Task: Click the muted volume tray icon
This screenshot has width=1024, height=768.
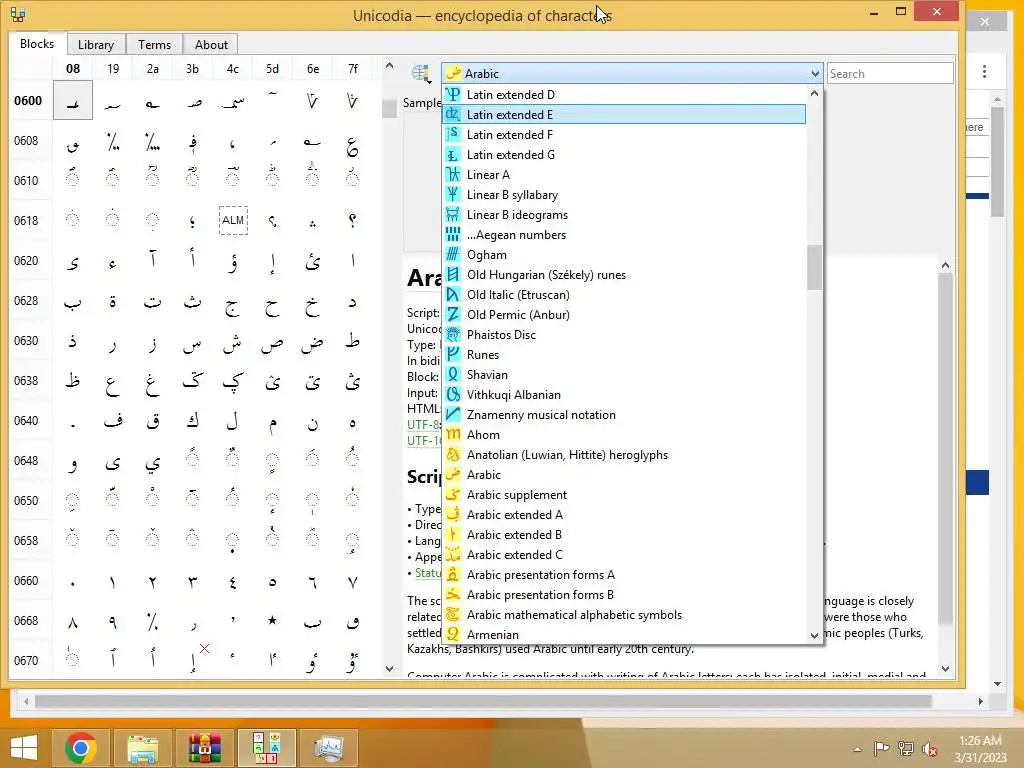Action: 930,749
